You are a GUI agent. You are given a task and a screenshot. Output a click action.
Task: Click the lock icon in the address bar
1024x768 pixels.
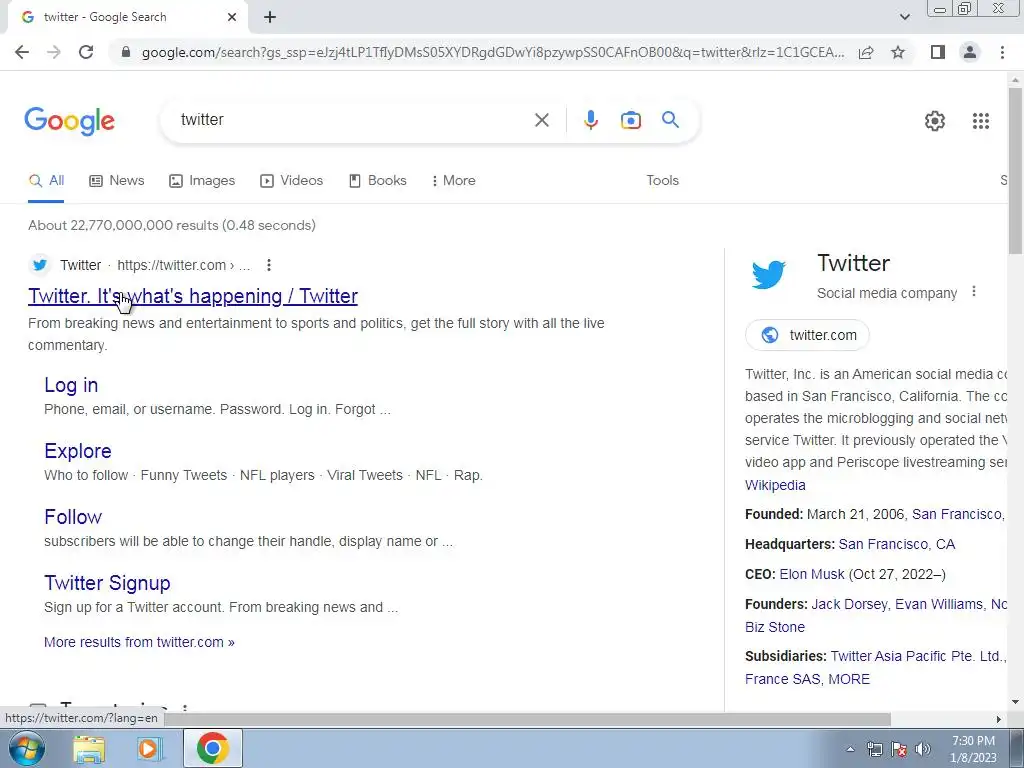126,52
